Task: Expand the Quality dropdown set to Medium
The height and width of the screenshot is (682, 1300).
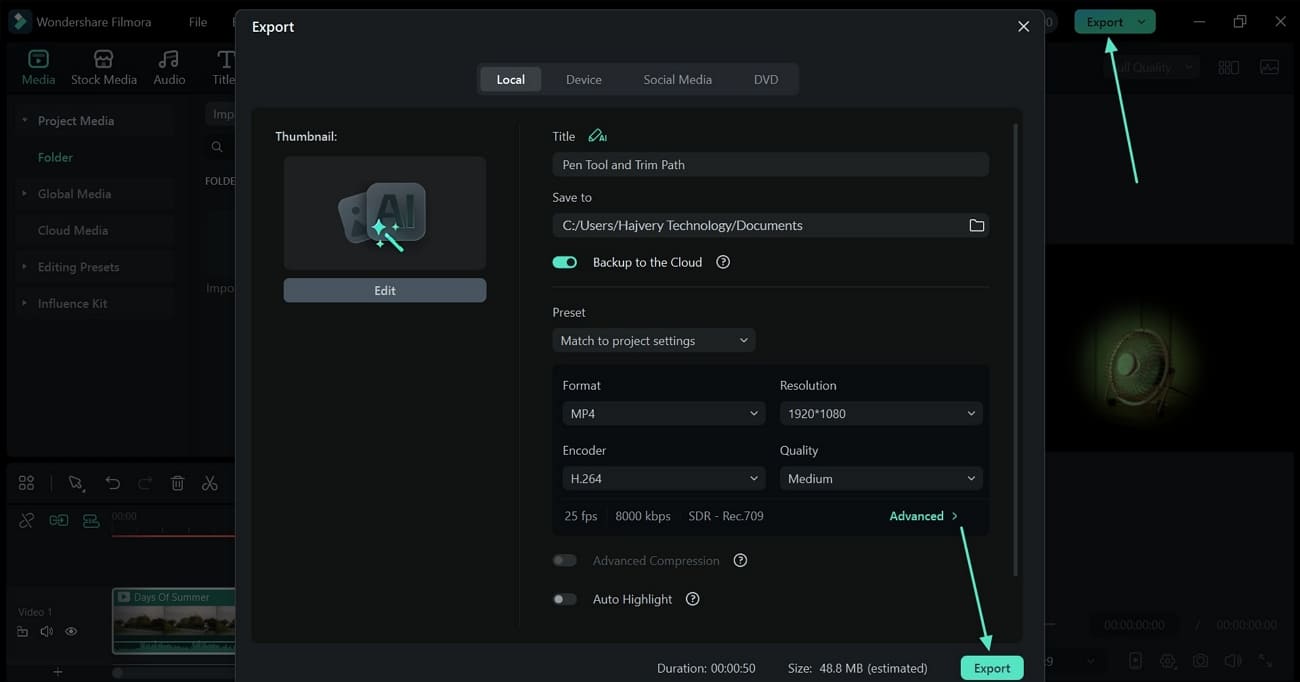Action: pos(880,479)
